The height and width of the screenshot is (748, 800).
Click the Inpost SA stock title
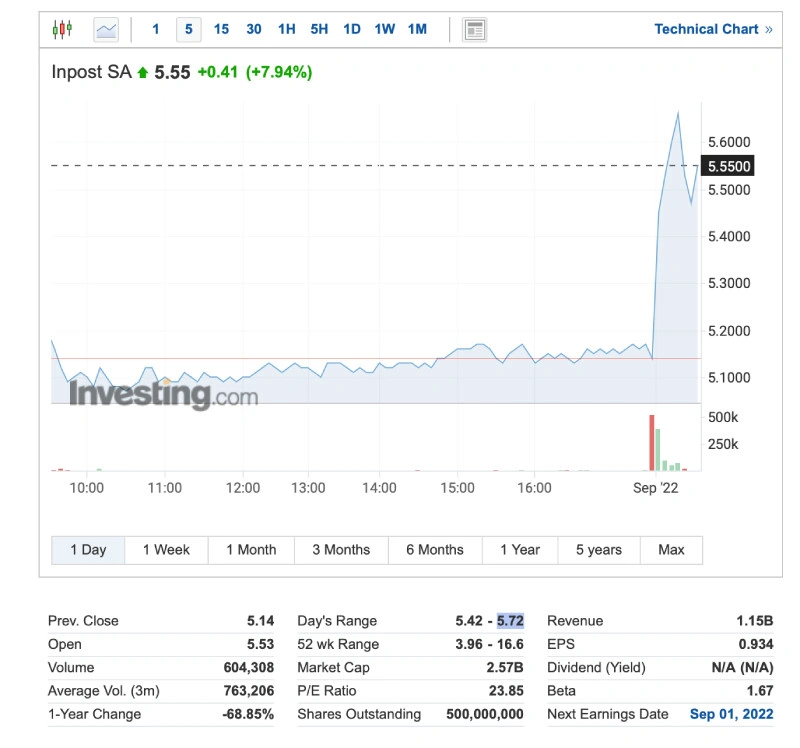(x=92, y=72)
